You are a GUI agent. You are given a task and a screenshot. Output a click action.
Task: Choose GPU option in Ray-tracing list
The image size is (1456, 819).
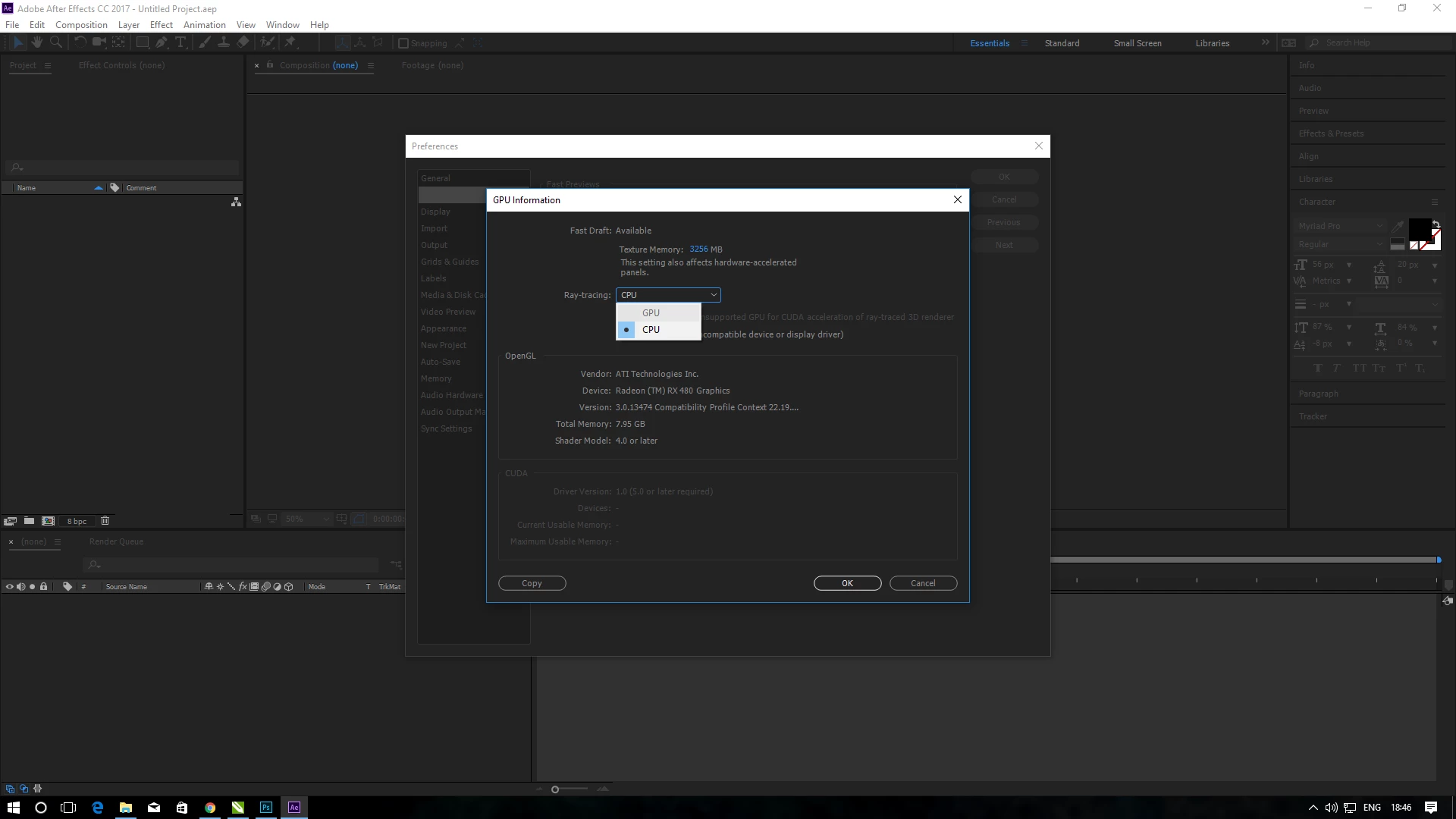pos(651,312)
